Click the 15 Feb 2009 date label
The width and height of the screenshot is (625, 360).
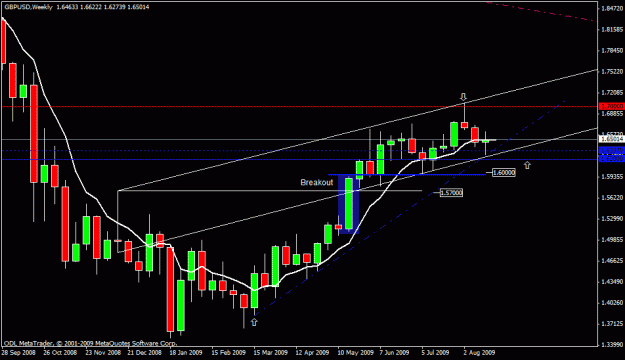click(x=228, y=353)
